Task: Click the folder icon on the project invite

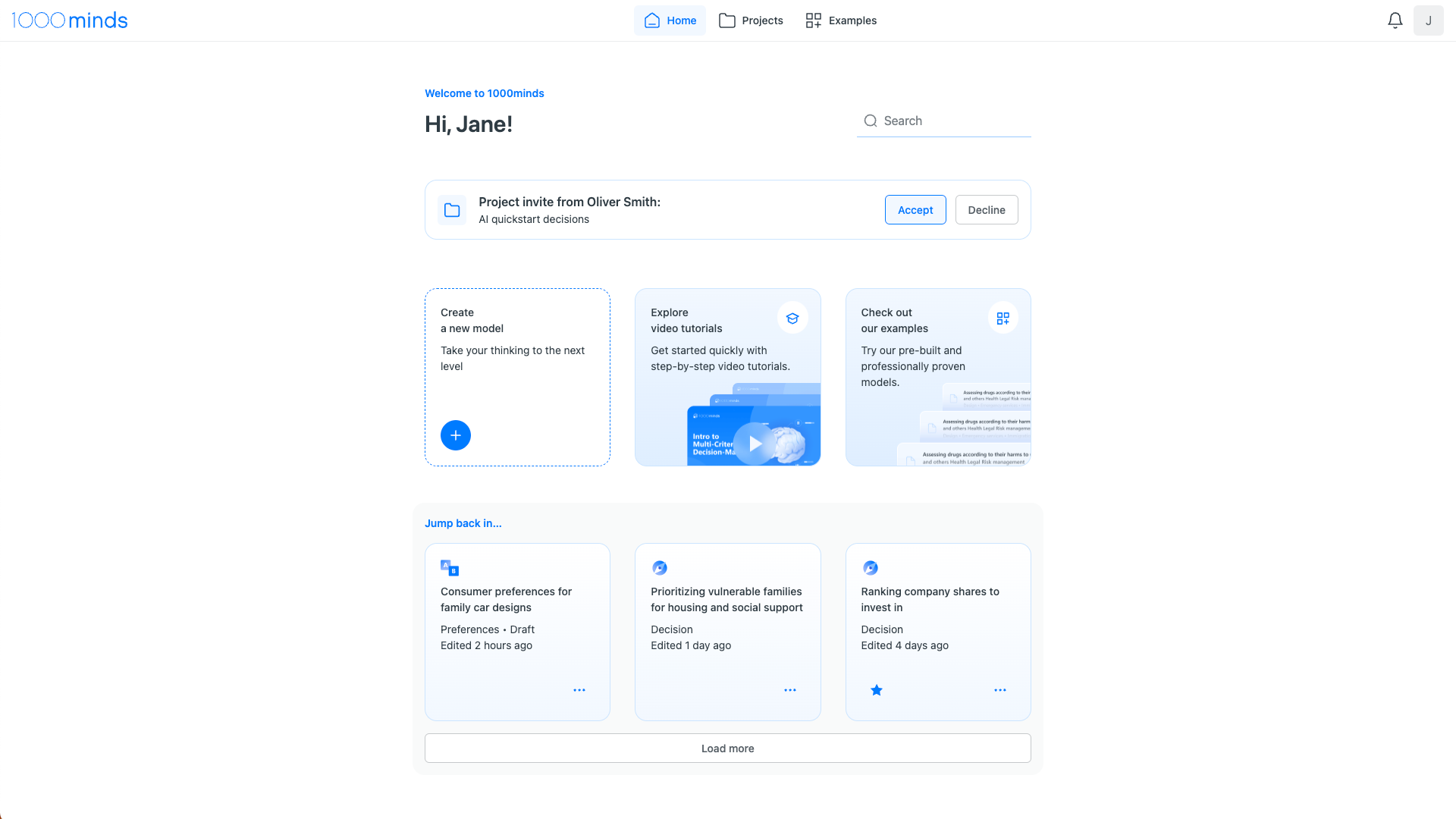Action: pyautogui.click(x=451, y=210)
